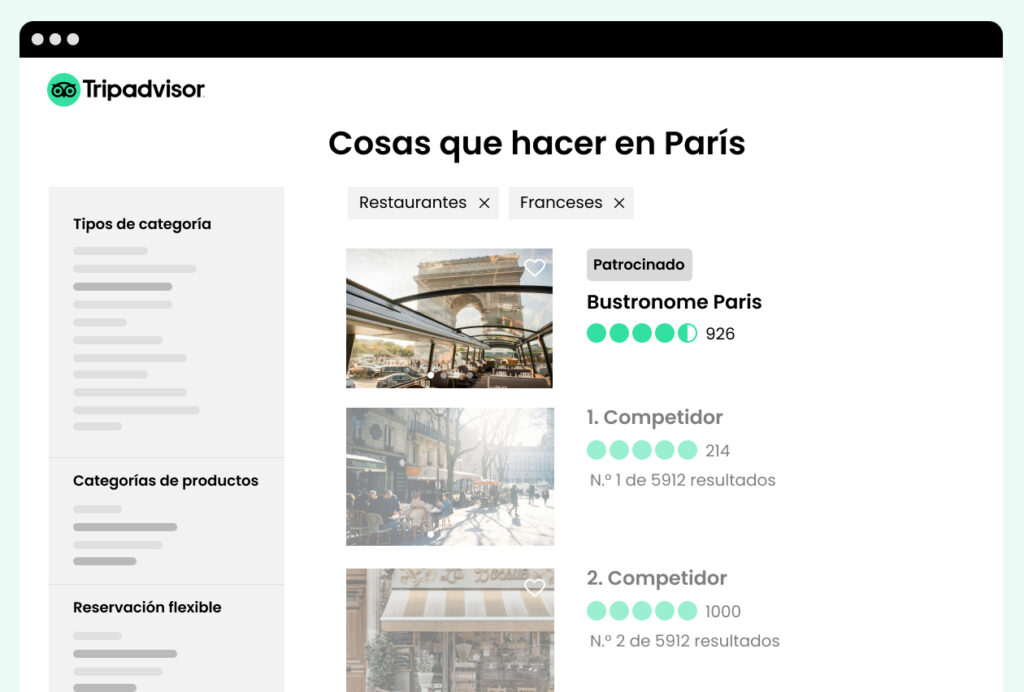This screenshot has width=1024, height=692.
Task: Click the 'Cosas que hacer en París' title
Action: coord(536,144)
